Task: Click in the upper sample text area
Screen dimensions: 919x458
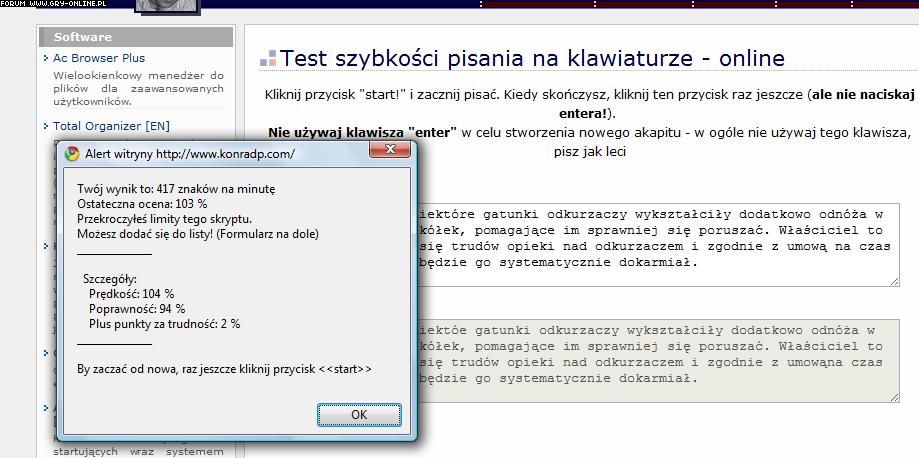Action: point(658,246)
